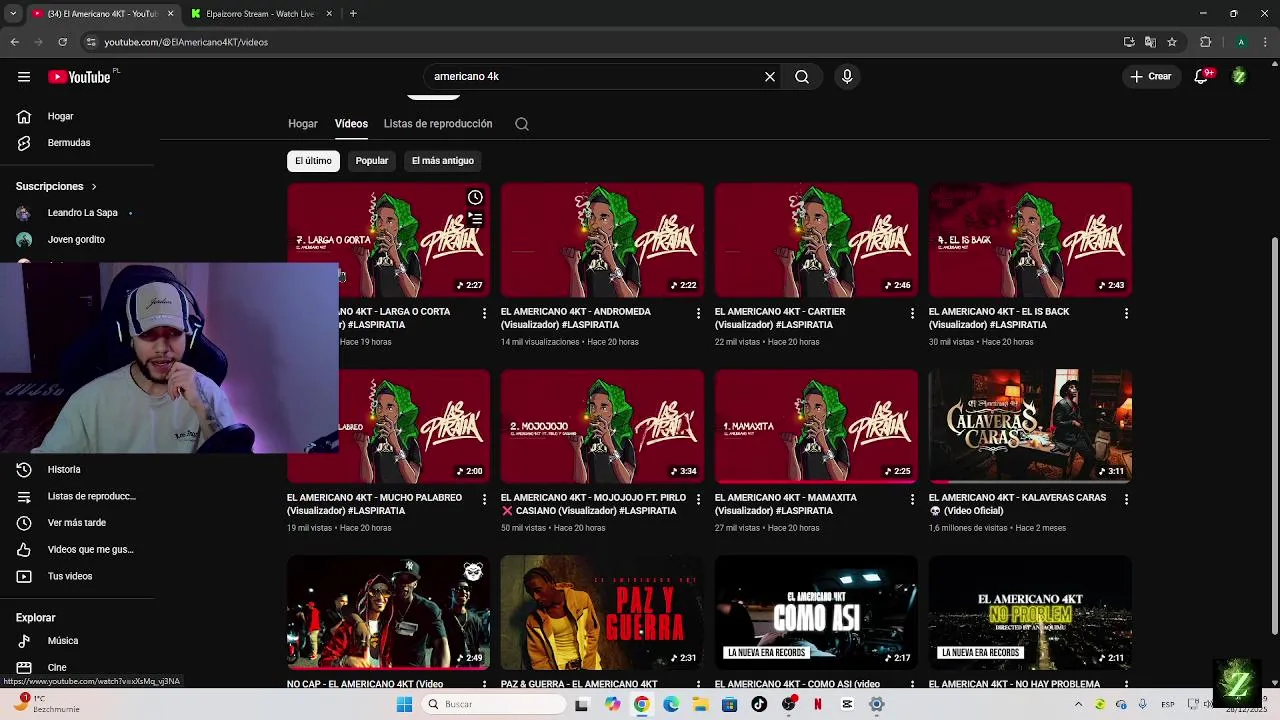
Task: Go to YouTube home via logo
Action: [x=79, y=77]
